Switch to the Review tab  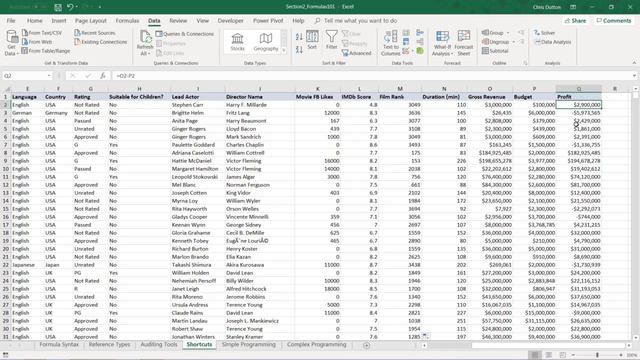(x=178, y=20)
